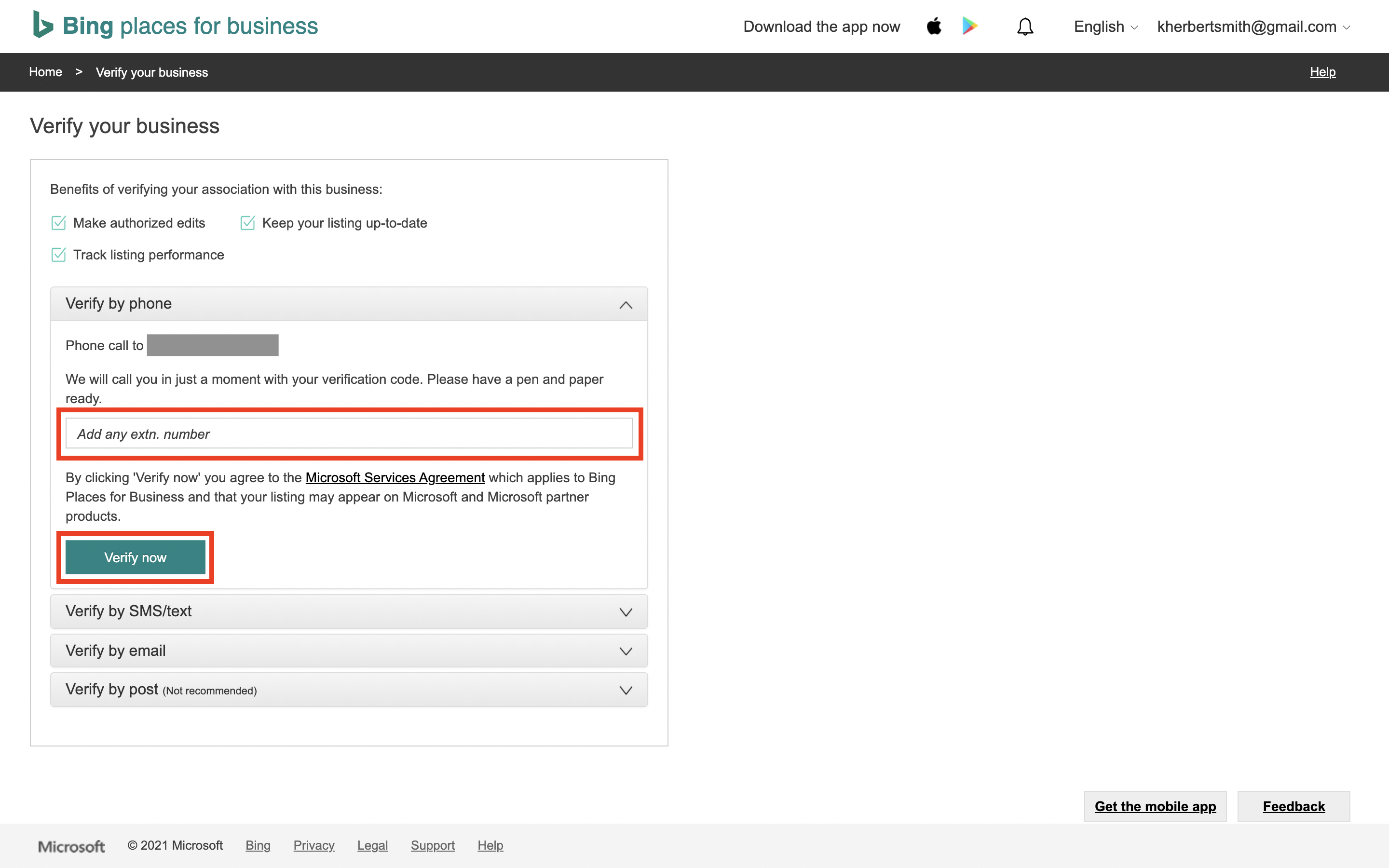Open the Microsoft Services Agreement link
The width and height of the screenshot is (1389, 868).
[395, 477]
